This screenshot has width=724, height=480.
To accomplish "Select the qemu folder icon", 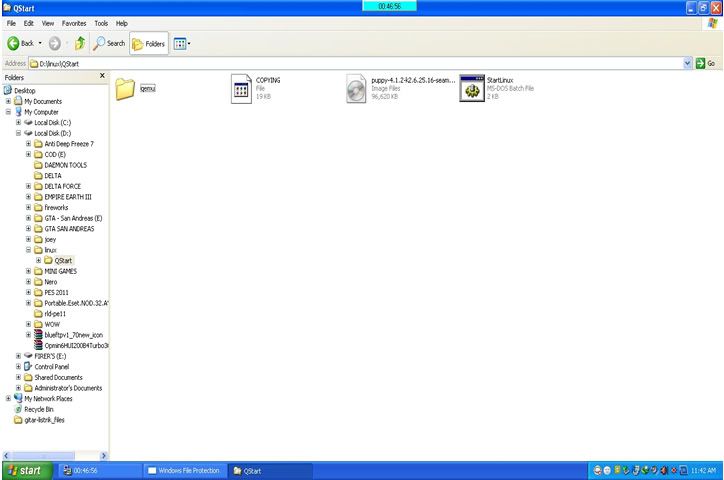I will (125, 89).
